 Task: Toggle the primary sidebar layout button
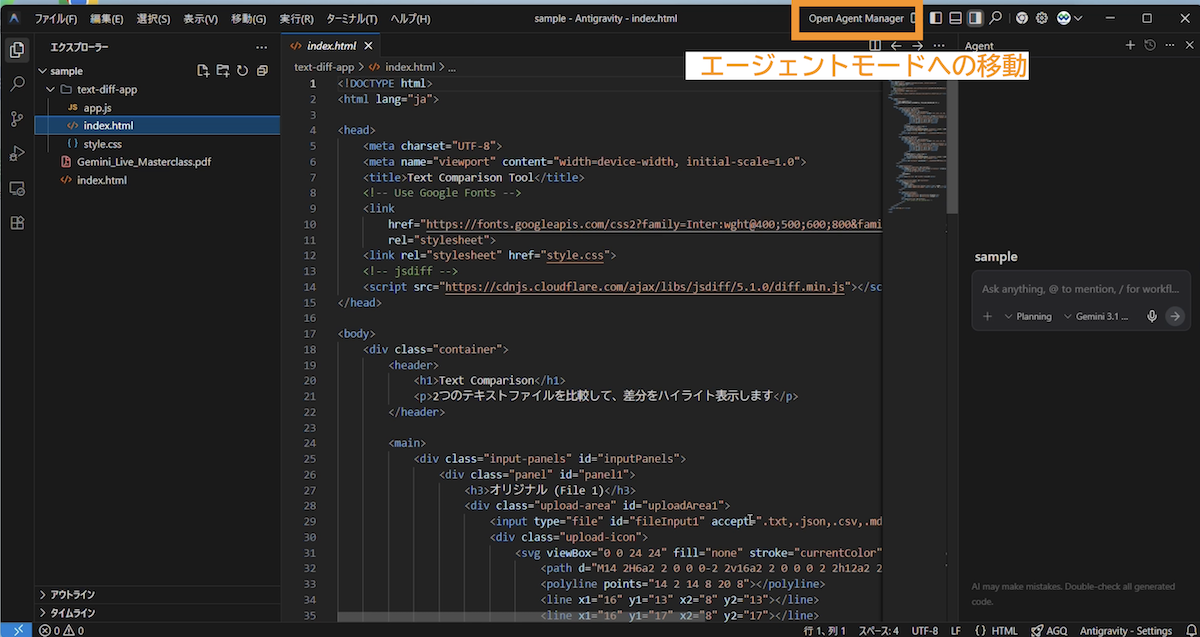click(936, 18)
